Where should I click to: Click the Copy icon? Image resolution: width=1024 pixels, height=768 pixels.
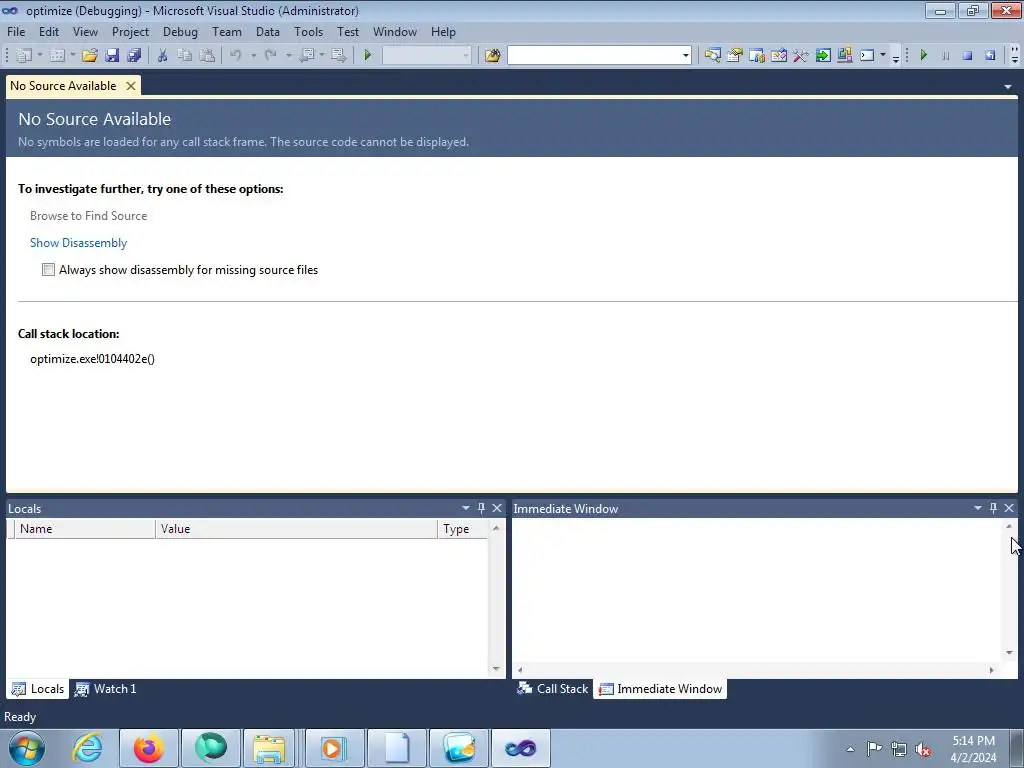185,56
